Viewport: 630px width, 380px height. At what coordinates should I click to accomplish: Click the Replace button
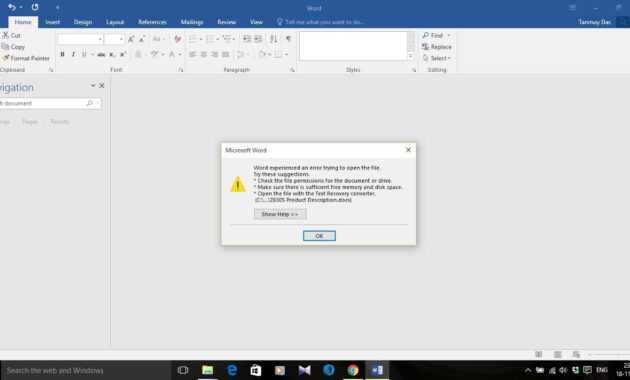tap(437, 47)
